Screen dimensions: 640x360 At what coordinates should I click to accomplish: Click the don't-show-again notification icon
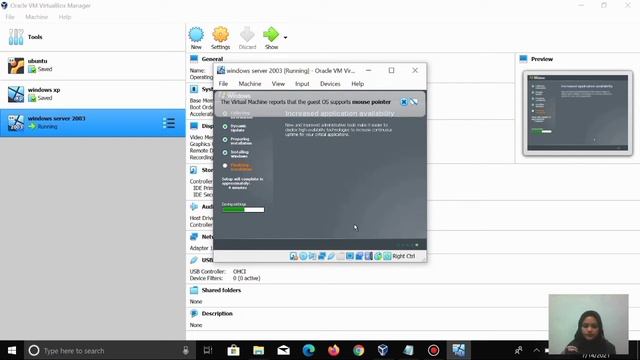[x=414, y=102]
